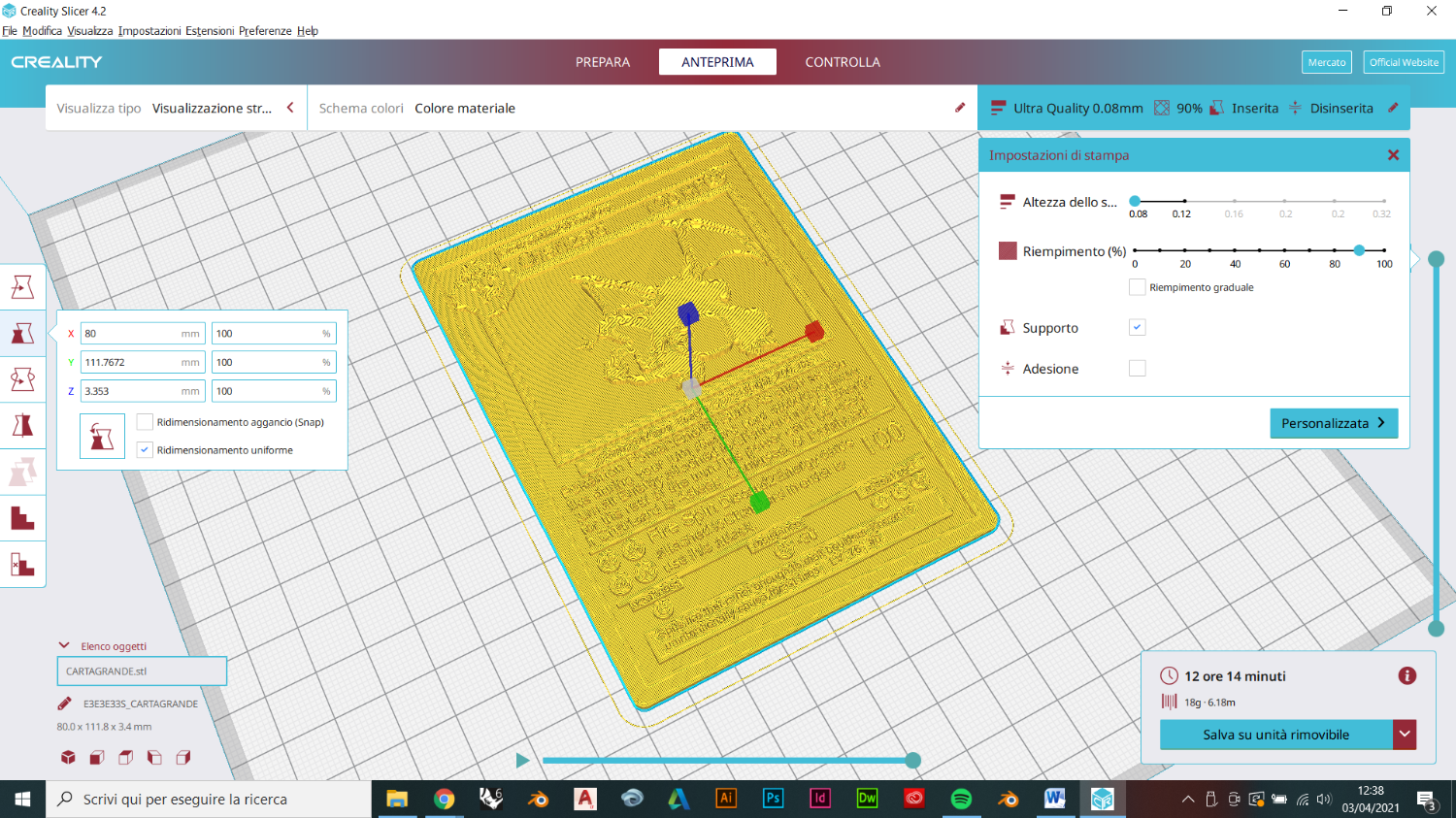1456x818 pixels.
Task: Enable Ridimensionamento aggancio (Snap) checkbox
Action: point(145,422)
